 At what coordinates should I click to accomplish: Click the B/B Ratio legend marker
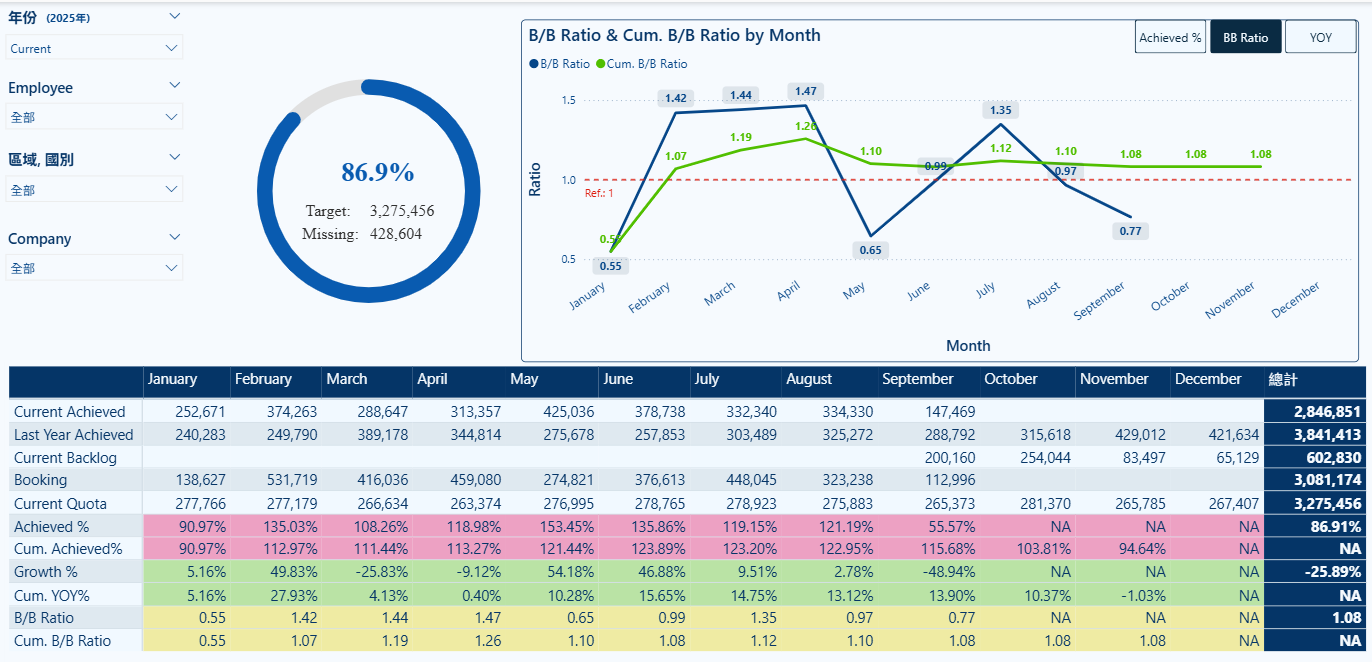533,64
